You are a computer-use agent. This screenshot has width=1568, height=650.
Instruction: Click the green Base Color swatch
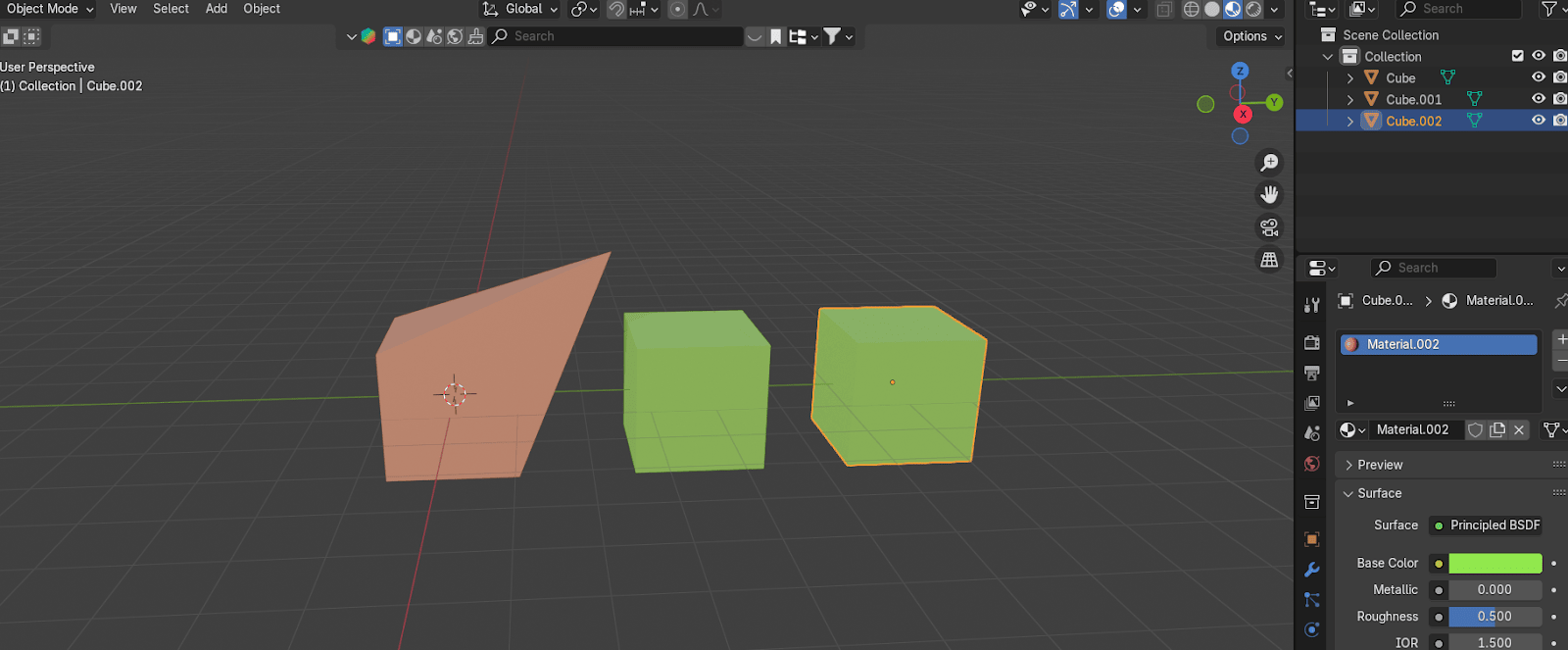point(1494,563)
